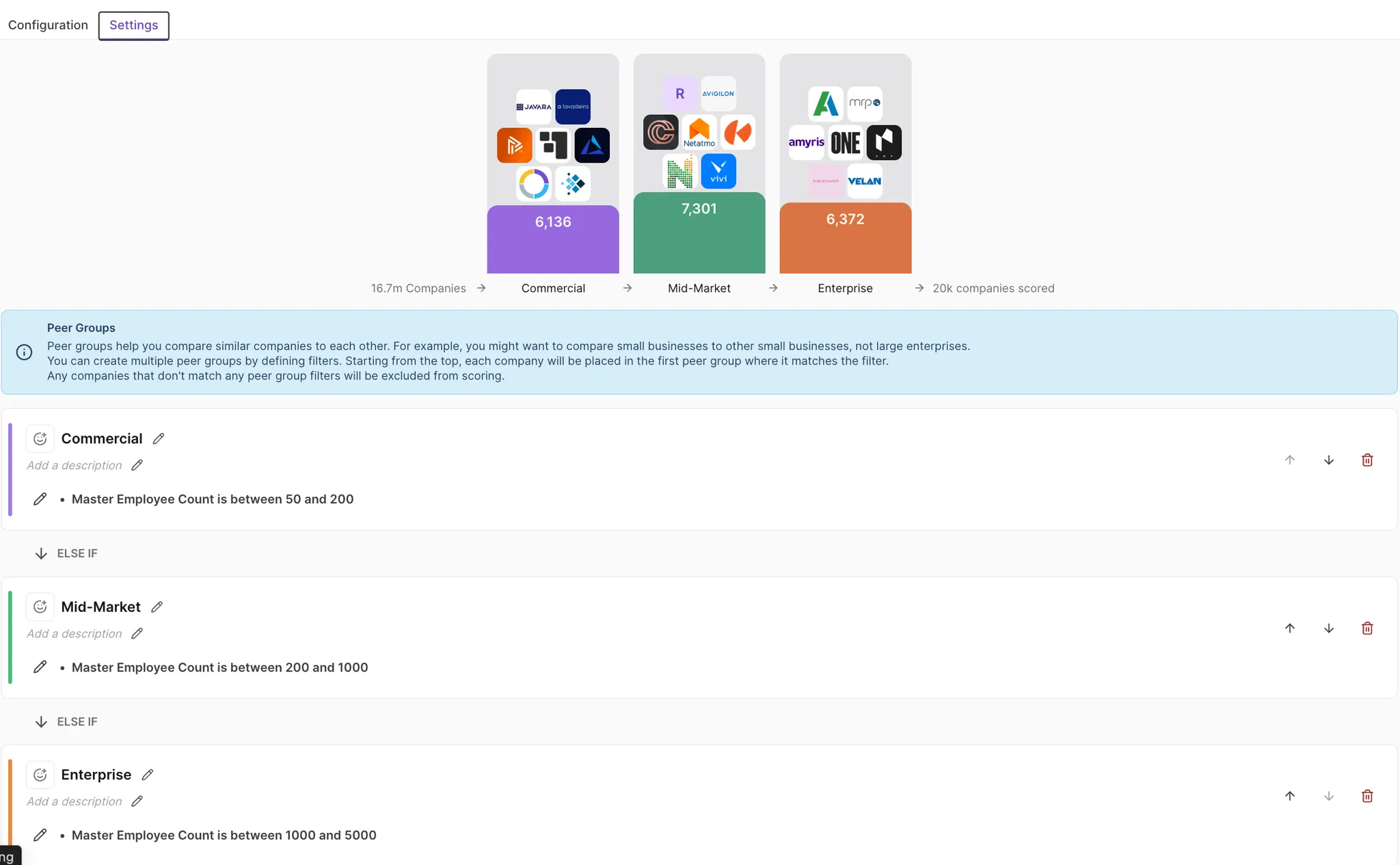Viewport: 1400px width, 865px height.
Task: Move Enterprise peer group up
Action: 1289,796
